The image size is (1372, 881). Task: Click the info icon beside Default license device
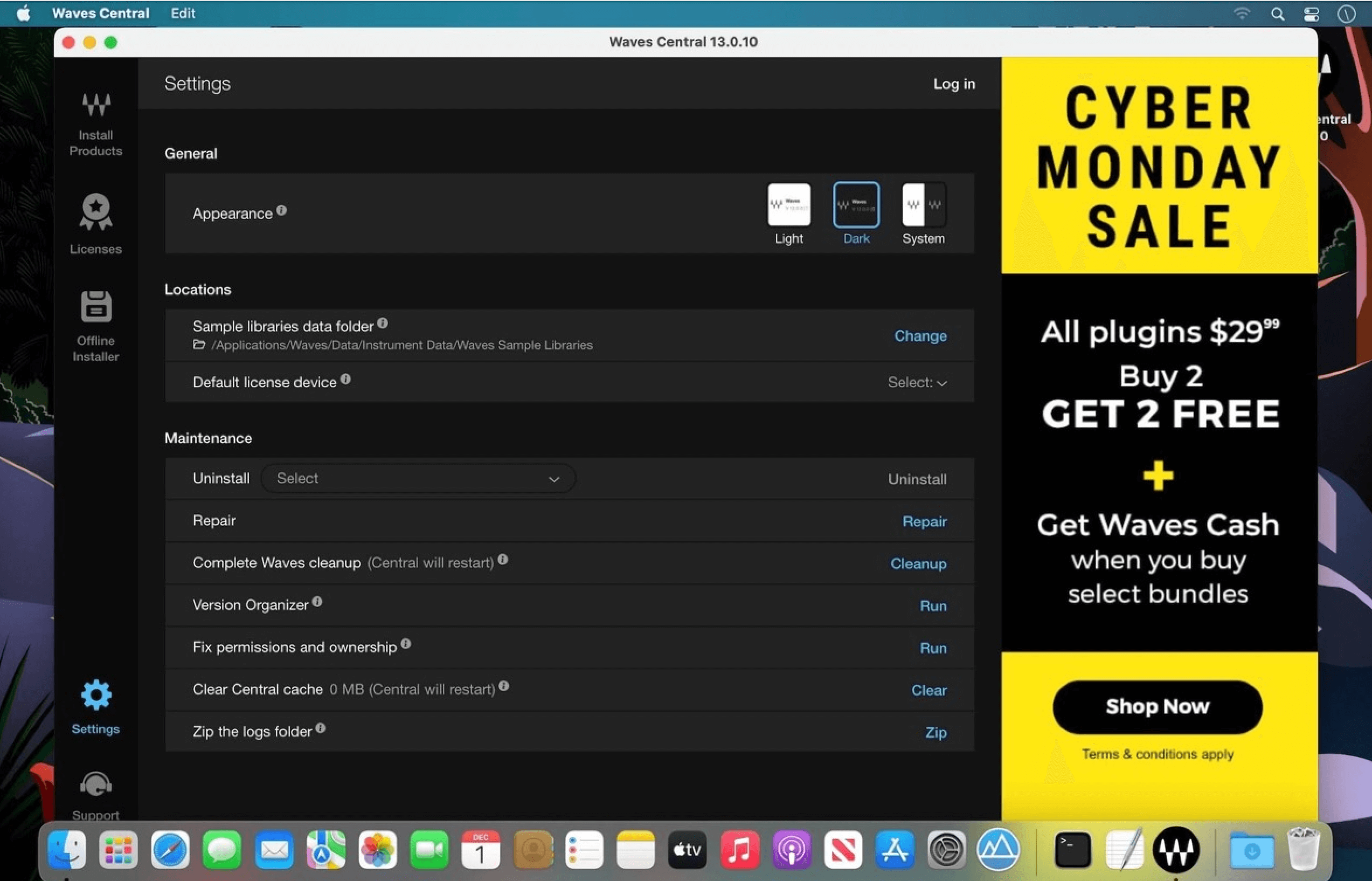point(346,378)
